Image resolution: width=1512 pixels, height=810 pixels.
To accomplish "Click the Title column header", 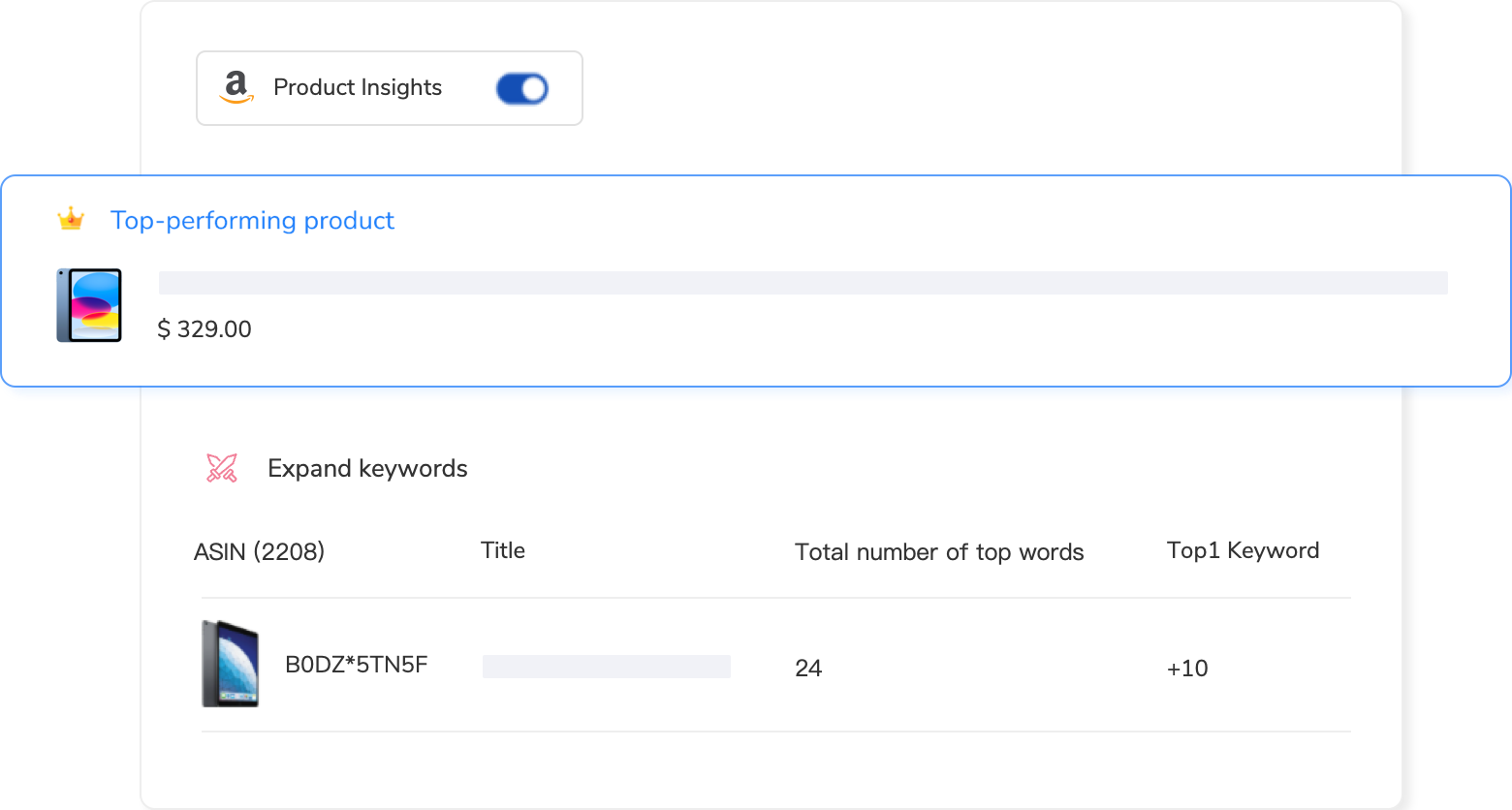I will tap(502, 550).
